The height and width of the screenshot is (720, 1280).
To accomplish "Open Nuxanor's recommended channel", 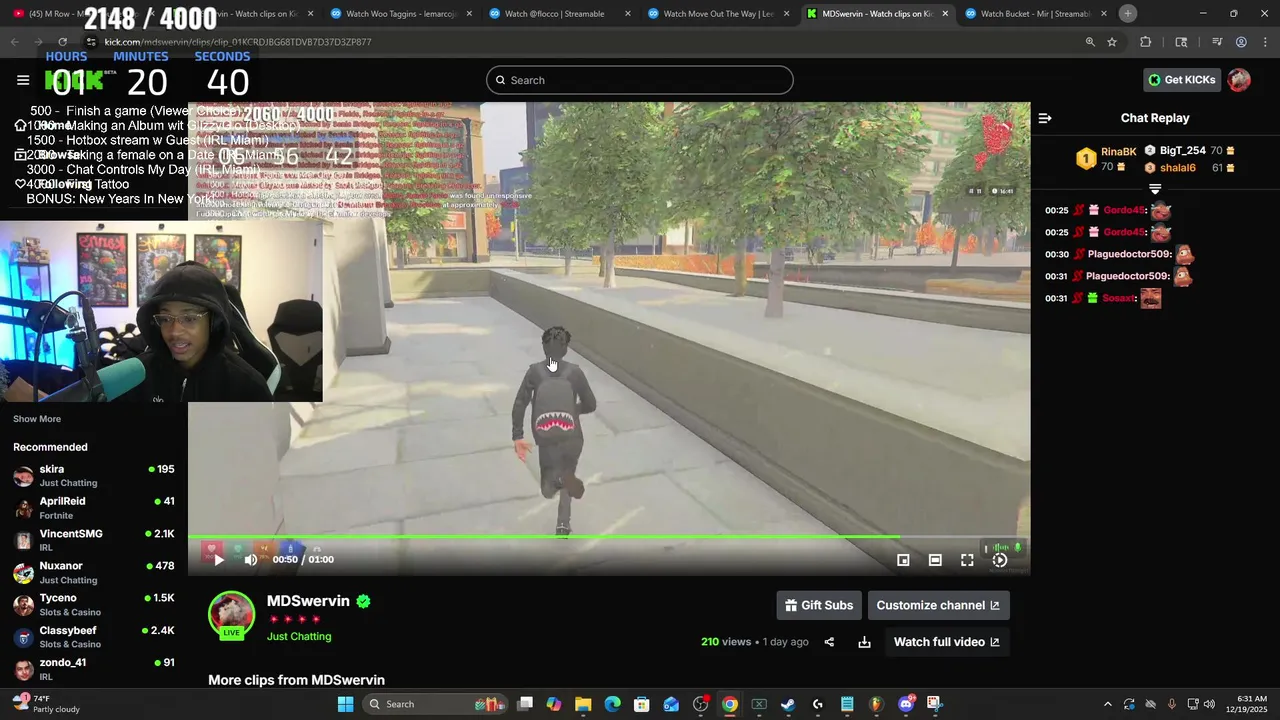I will click(x=94, y=573).
